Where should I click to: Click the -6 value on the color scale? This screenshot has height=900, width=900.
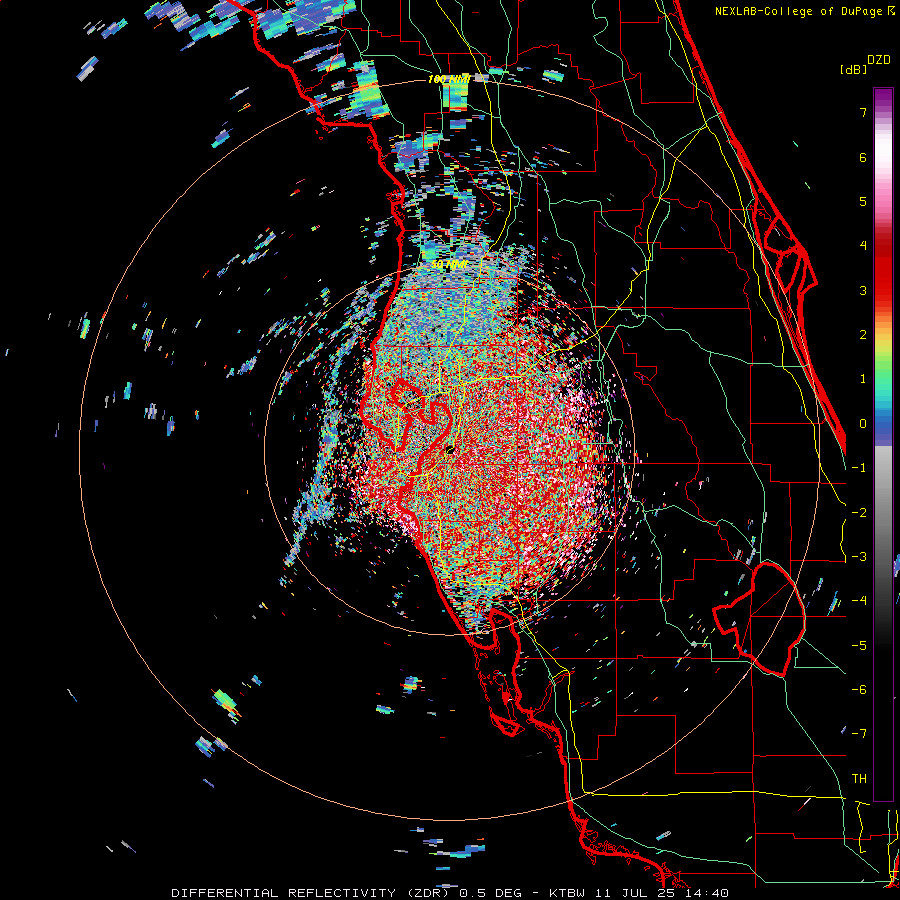(859, 690)
